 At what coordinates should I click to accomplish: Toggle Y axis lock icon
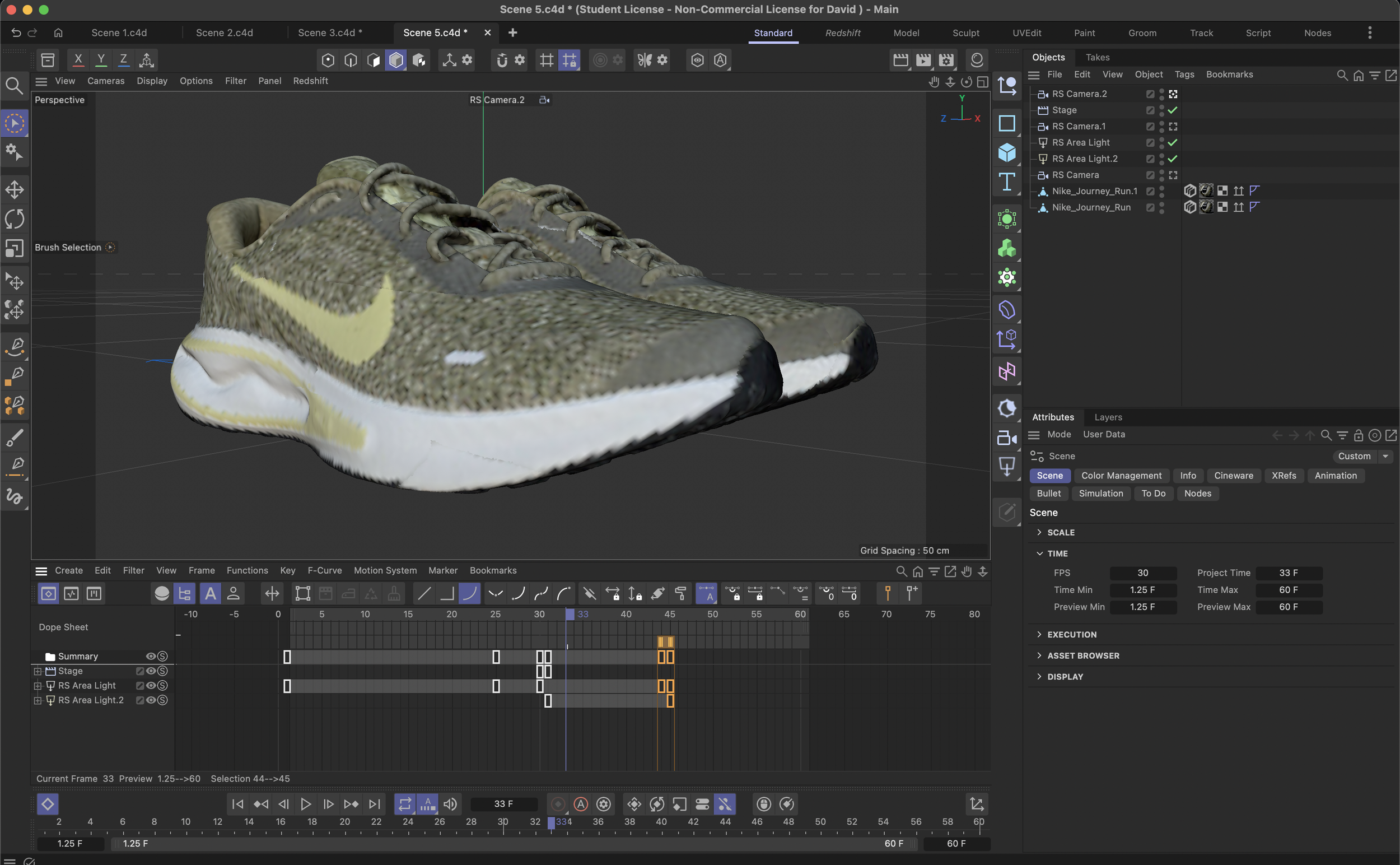point(101,59)
